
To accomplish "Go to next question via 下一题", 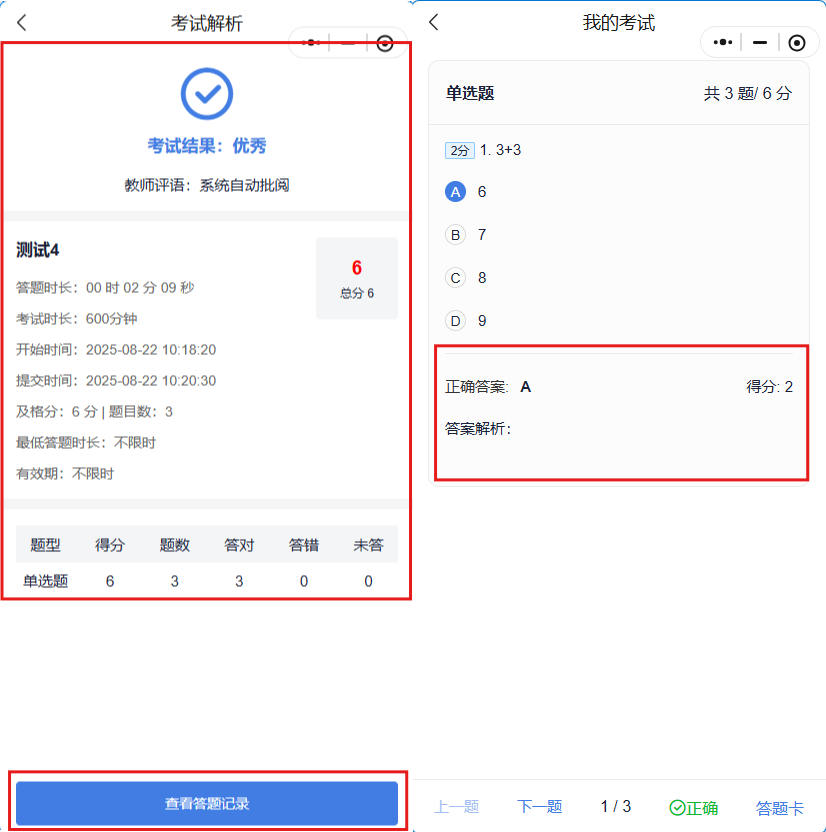I will tap(539, 807).
